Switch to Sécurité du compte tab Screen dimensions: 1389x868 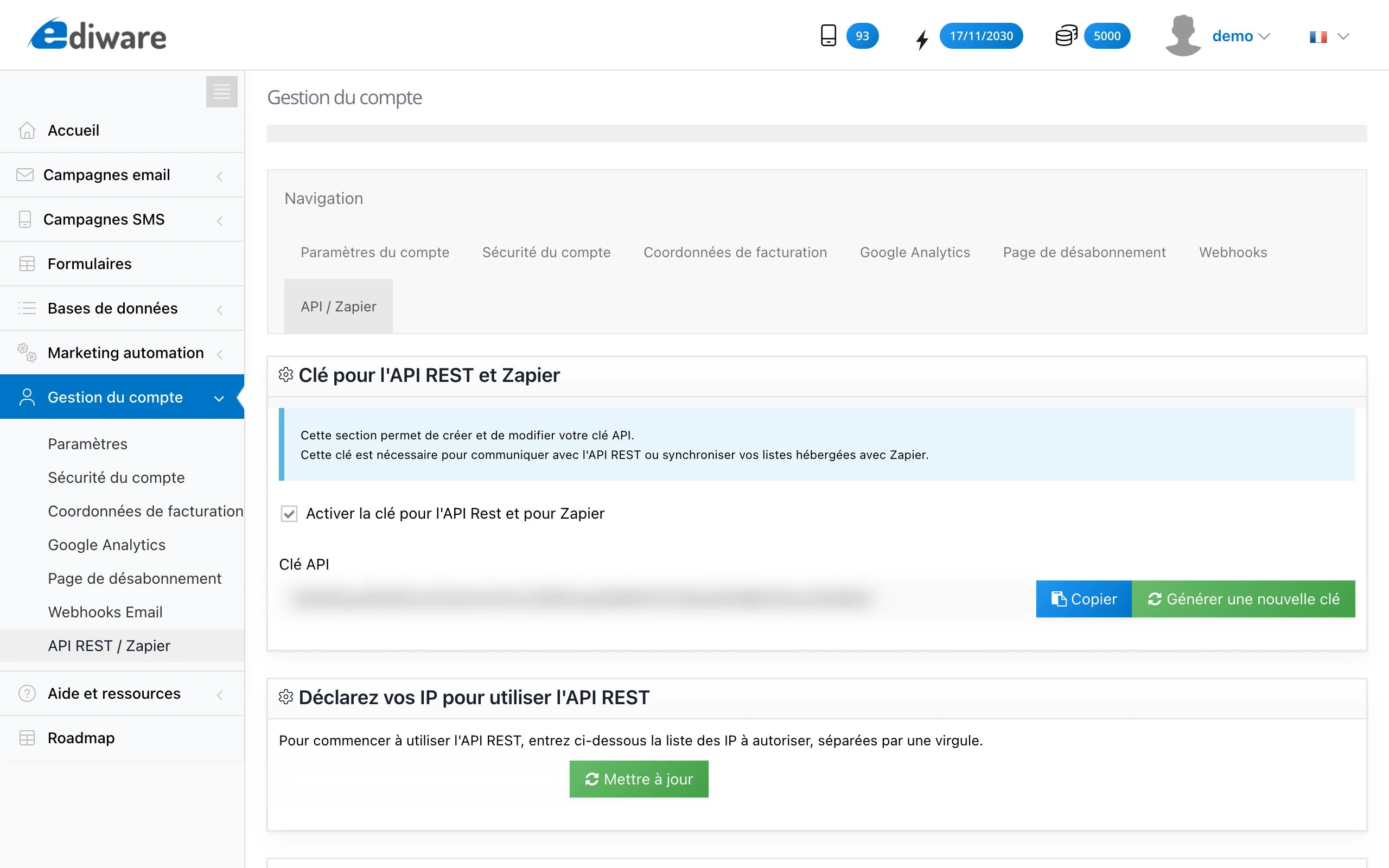(x=546, y=252)
